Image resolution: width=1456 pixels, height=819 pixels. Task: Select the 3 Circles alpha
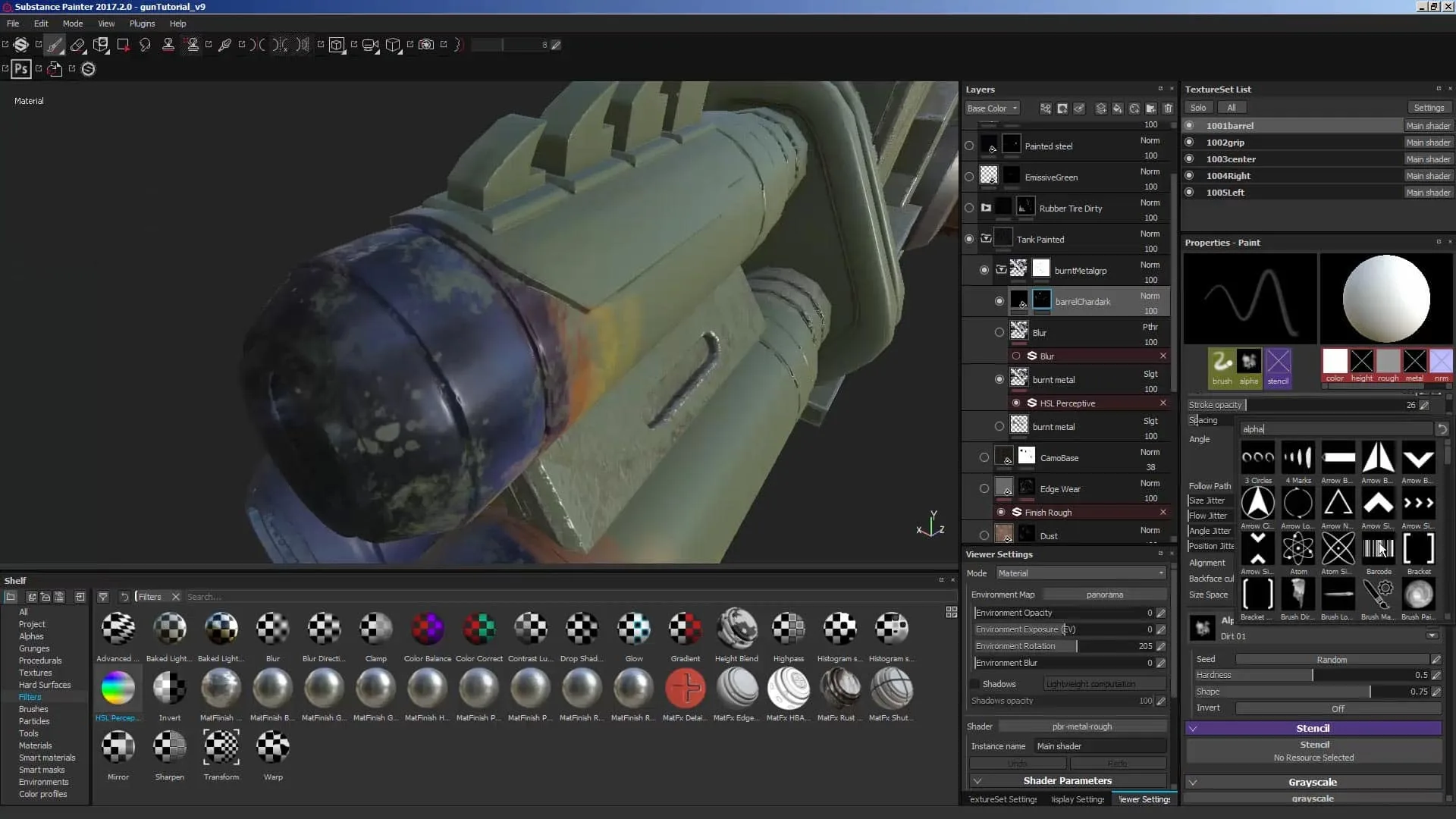pyautogui.click(x=1257, y=458)
